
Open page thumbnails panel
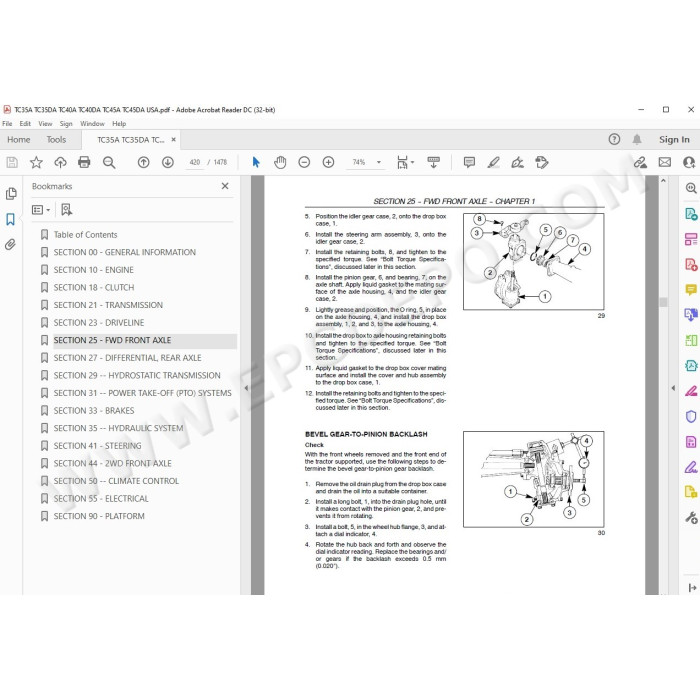pos(11,193)
